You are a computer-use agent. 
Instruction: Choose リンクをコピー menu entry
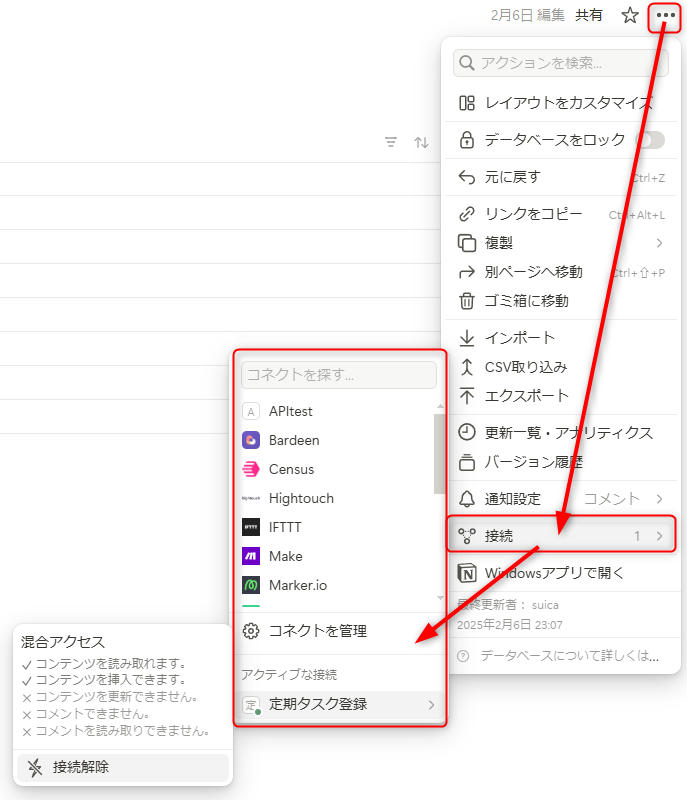pos(561,214)
